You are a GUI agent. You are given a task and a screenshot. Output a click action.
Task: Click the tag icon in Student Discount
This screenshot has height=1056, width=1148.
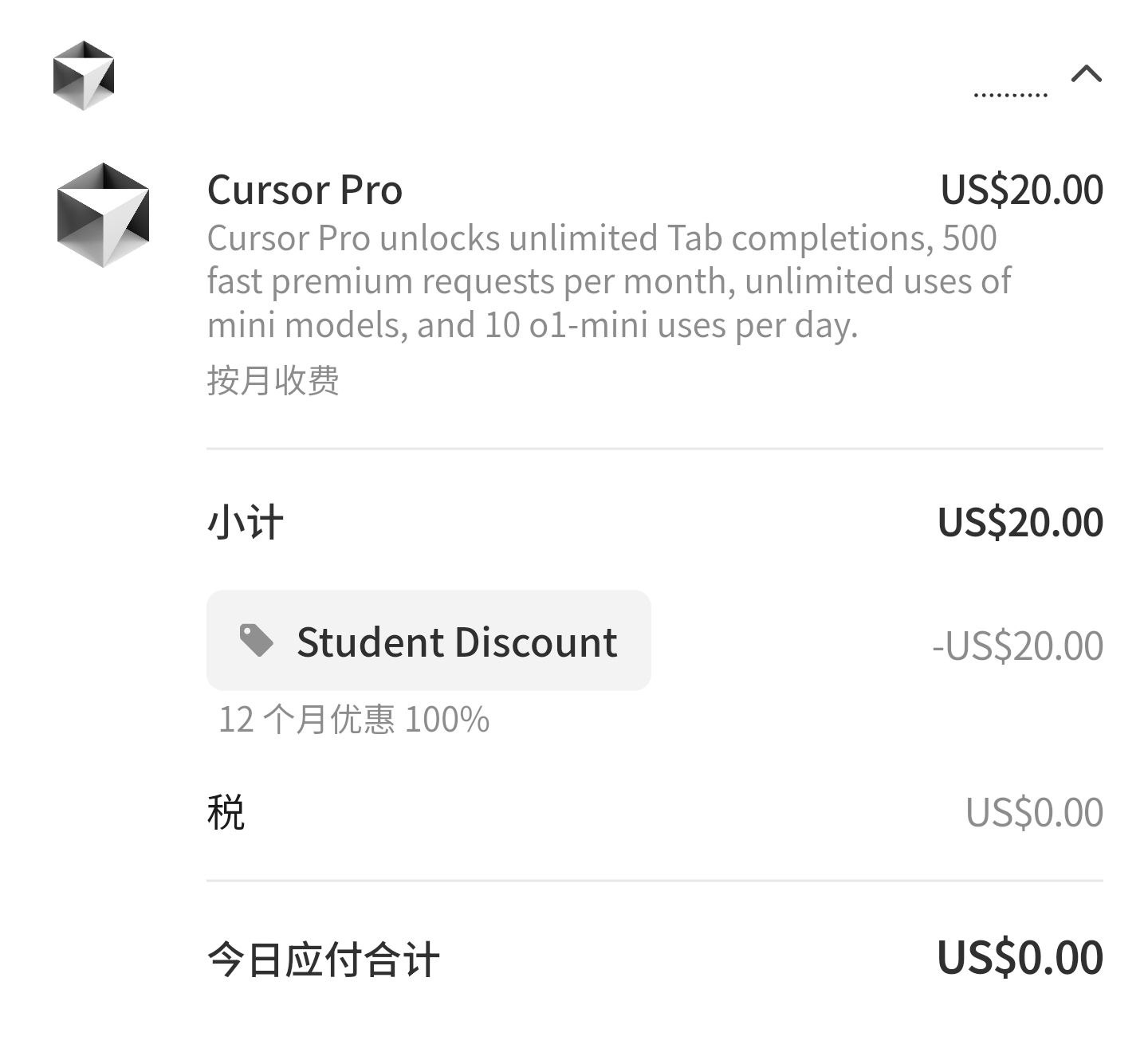pyautogui.click(x=257, y=641)
